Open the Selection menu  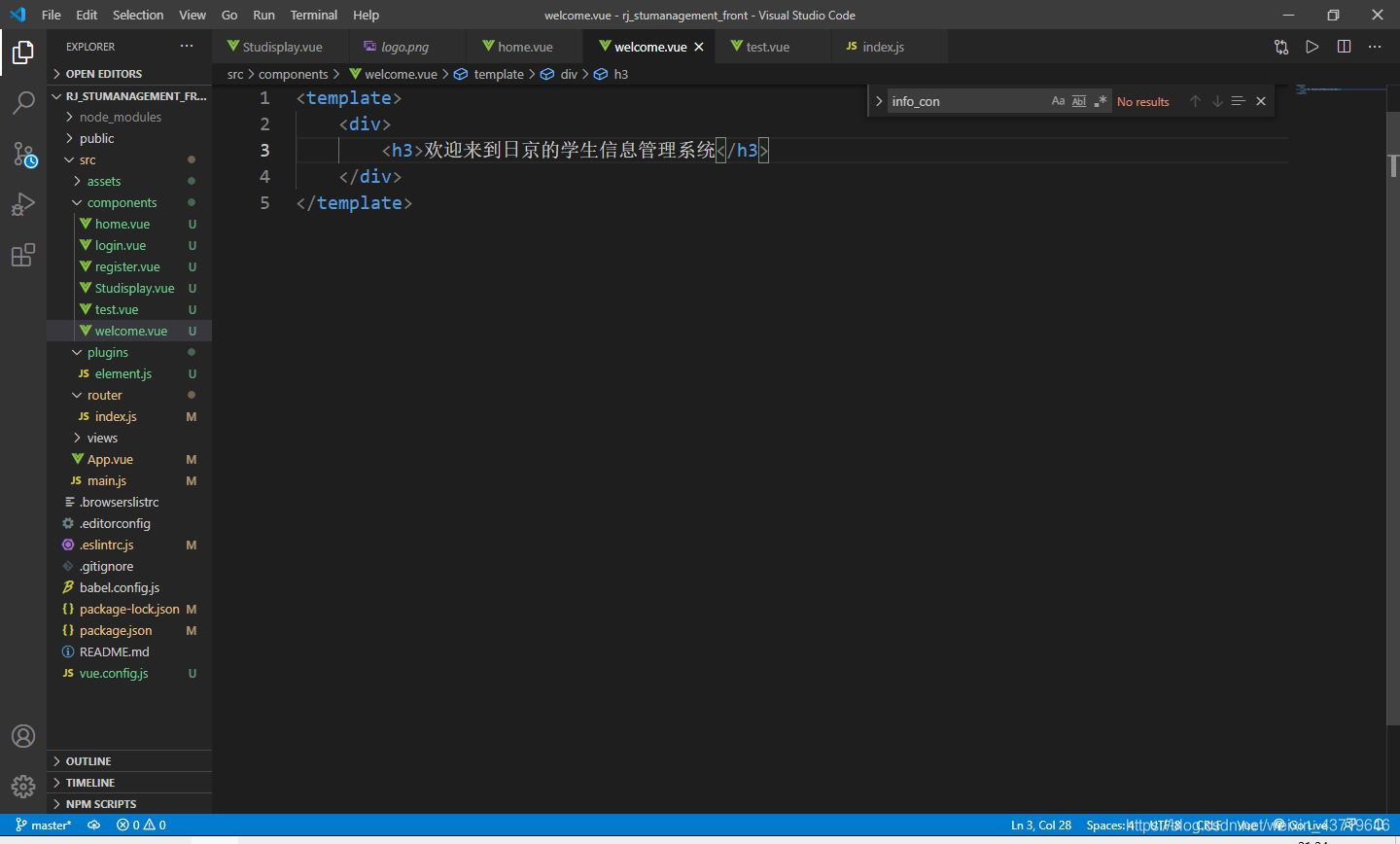138,15
